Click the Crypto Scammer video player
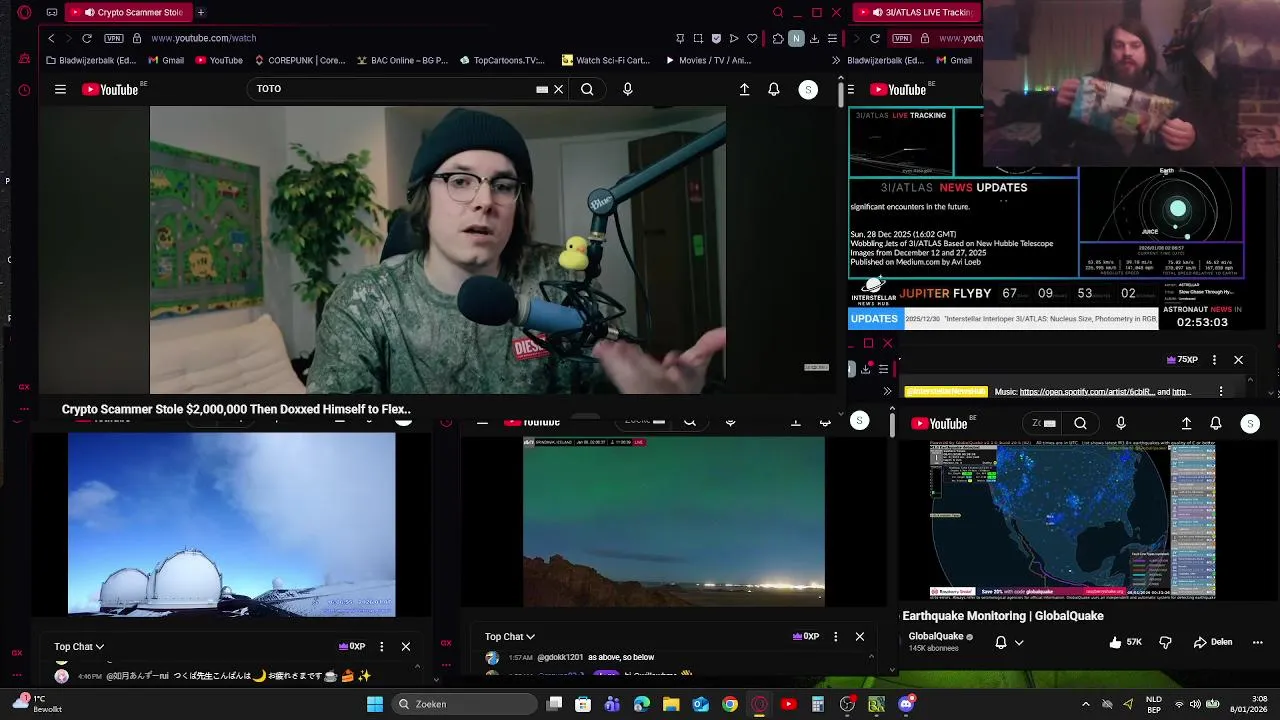 pyautogui.click(x=438, y=250)
